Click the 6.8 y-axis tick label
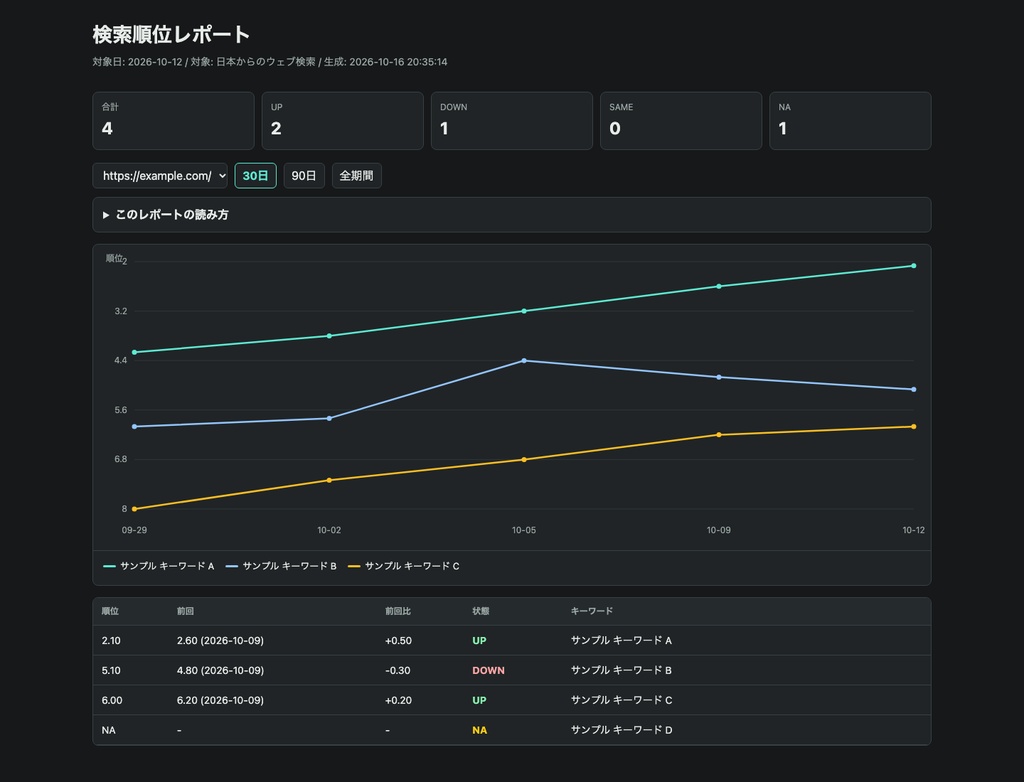This screenshot has height=782, width=1024. coord(121,459)
